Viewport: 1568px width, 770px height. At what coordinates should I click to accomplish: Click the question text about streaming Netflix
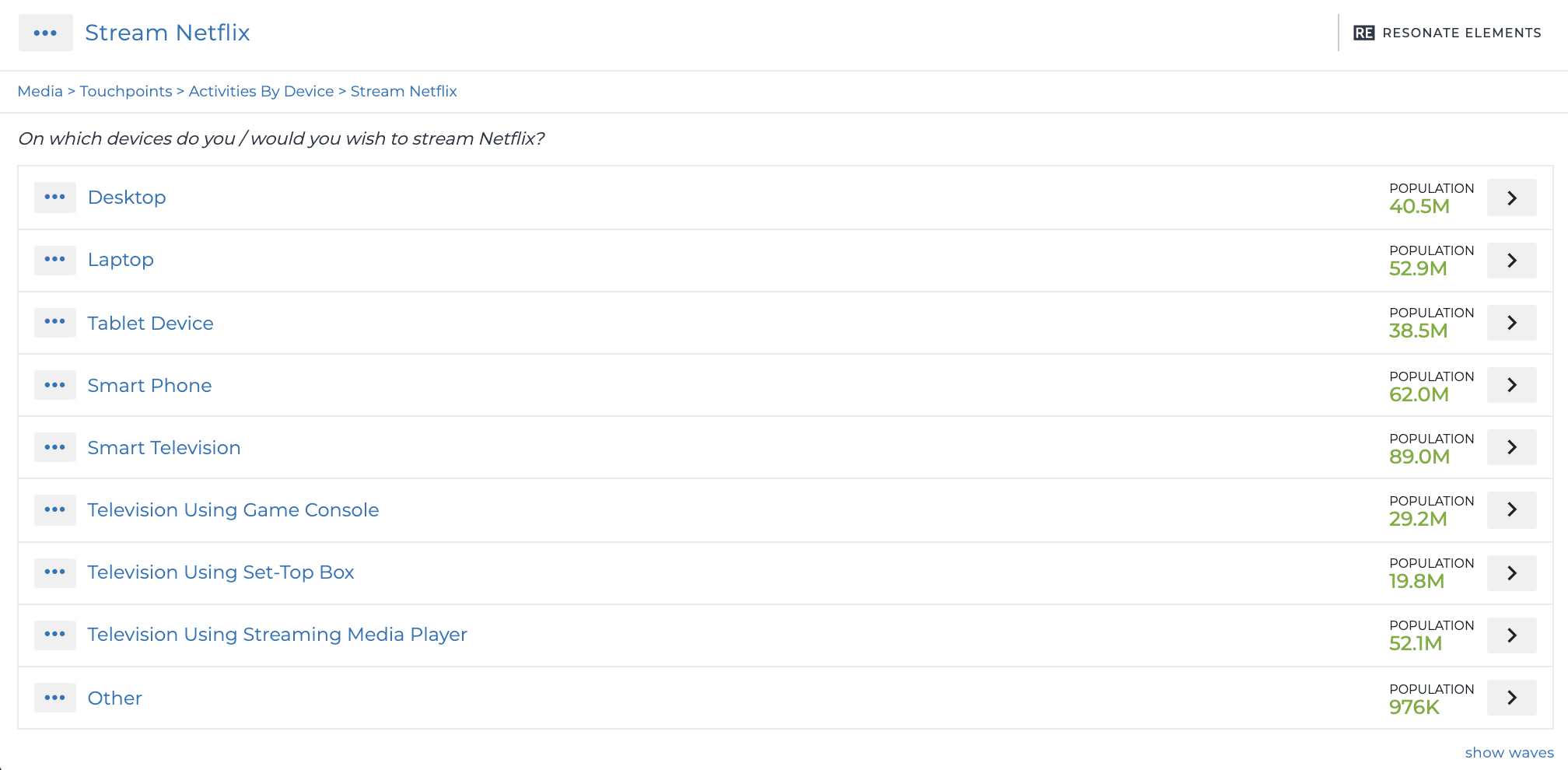[x=281, y=138]
